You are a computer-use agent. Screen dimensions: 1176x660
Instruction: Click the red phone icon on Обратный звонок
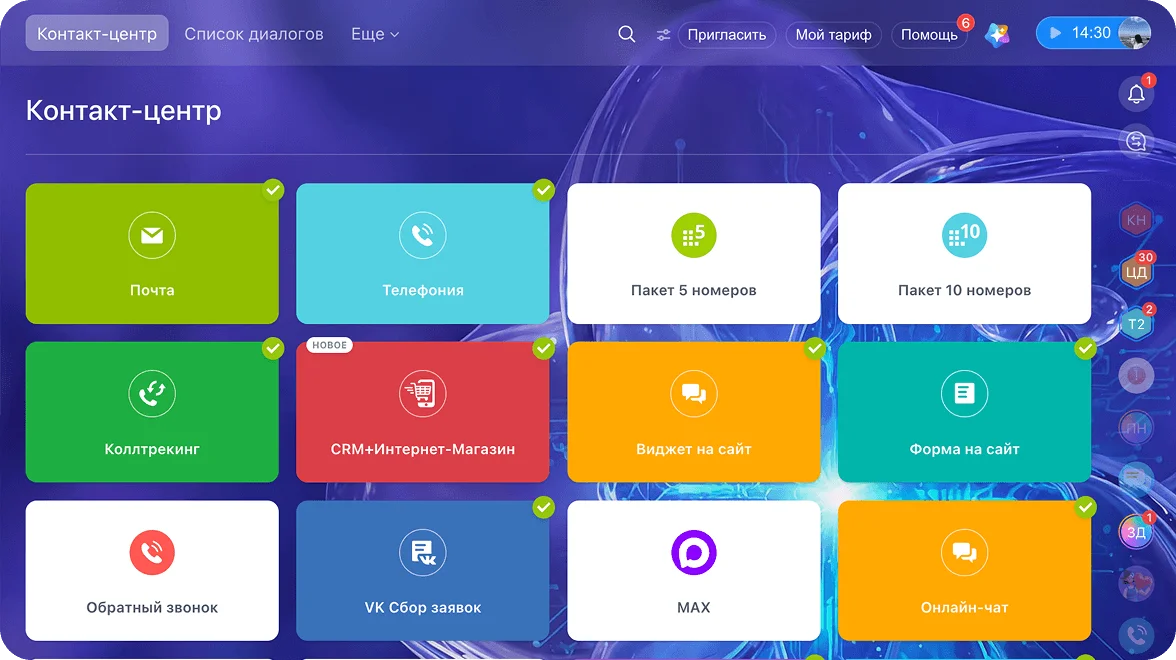coord(152,553)
